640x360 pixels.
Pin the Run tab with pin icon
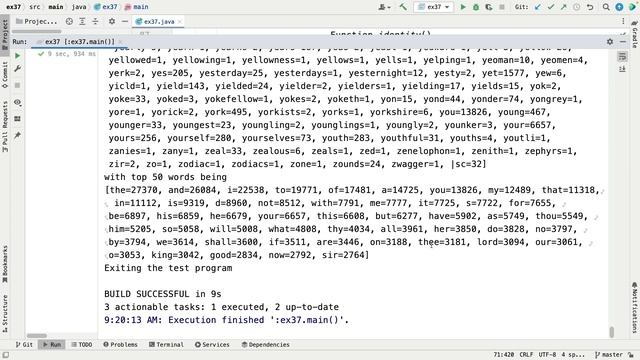[x=18, y=135]
